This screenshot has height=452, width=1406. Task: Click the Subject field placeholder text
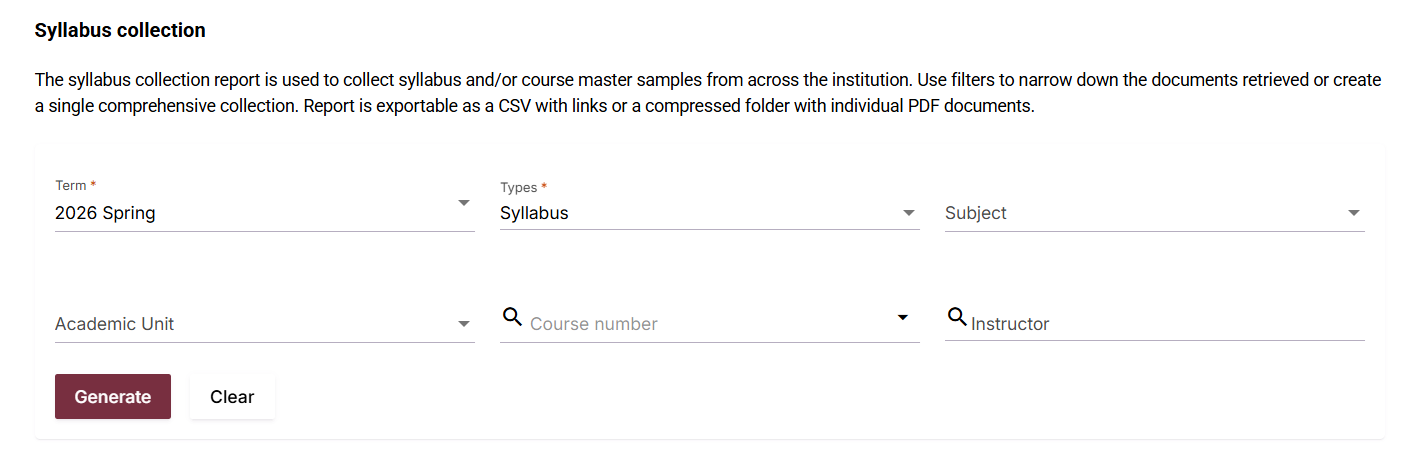976,213
